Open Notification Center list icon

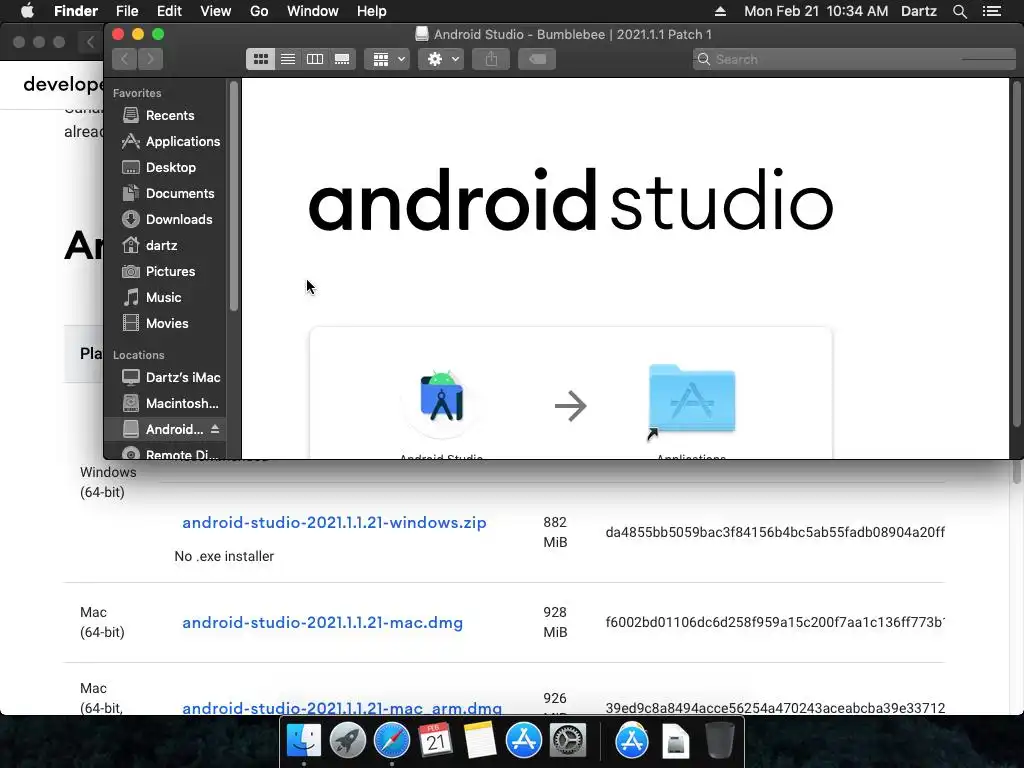tap(992, 11)
